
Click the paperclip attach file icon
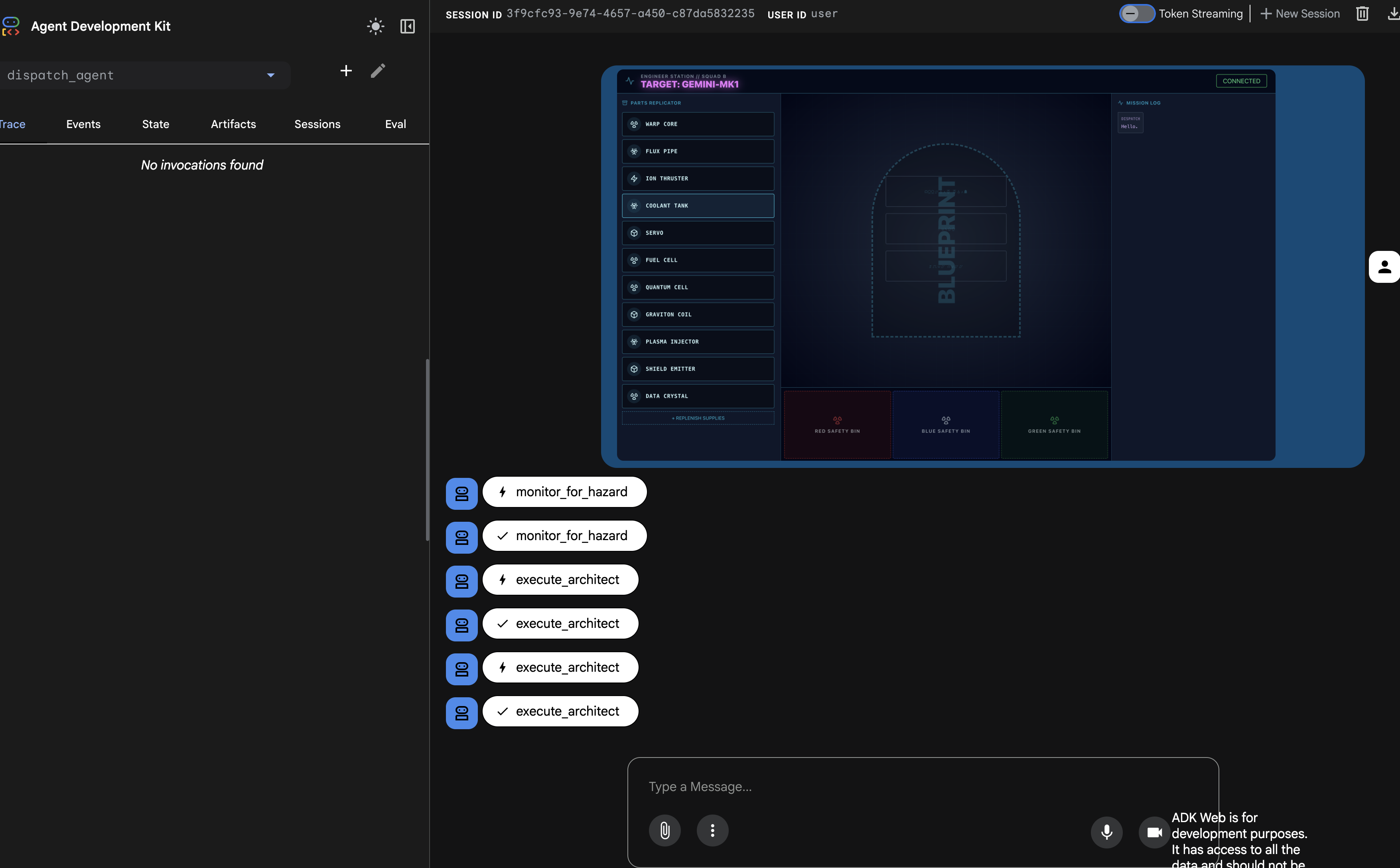pyautogui.click(x=664, y=830)
